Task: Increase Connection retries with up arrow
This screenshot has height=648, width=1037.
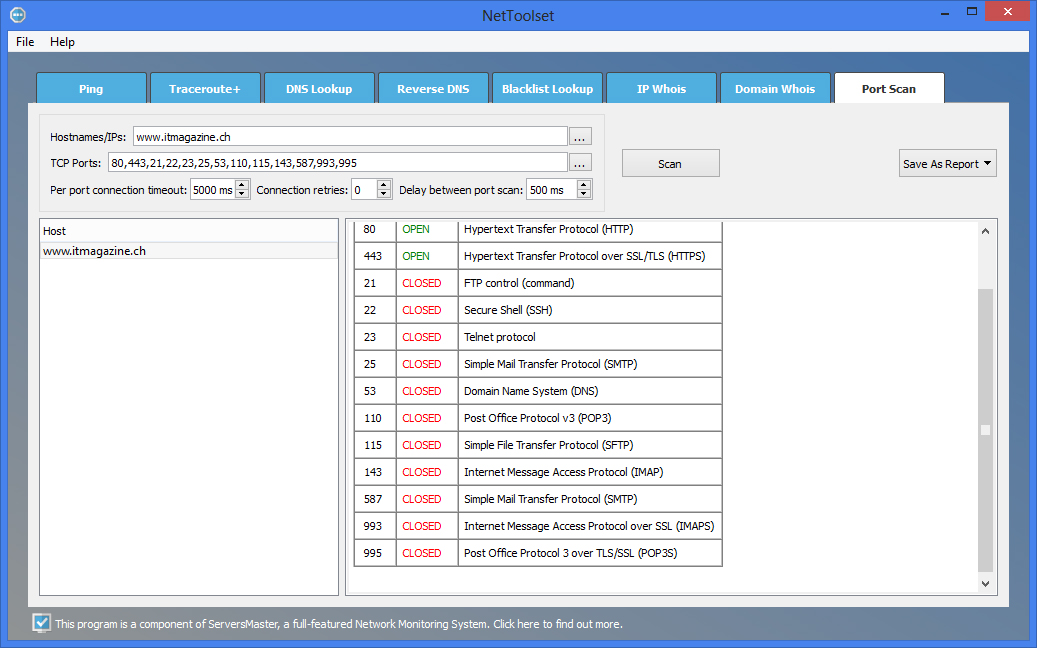Action: (384, 185)
